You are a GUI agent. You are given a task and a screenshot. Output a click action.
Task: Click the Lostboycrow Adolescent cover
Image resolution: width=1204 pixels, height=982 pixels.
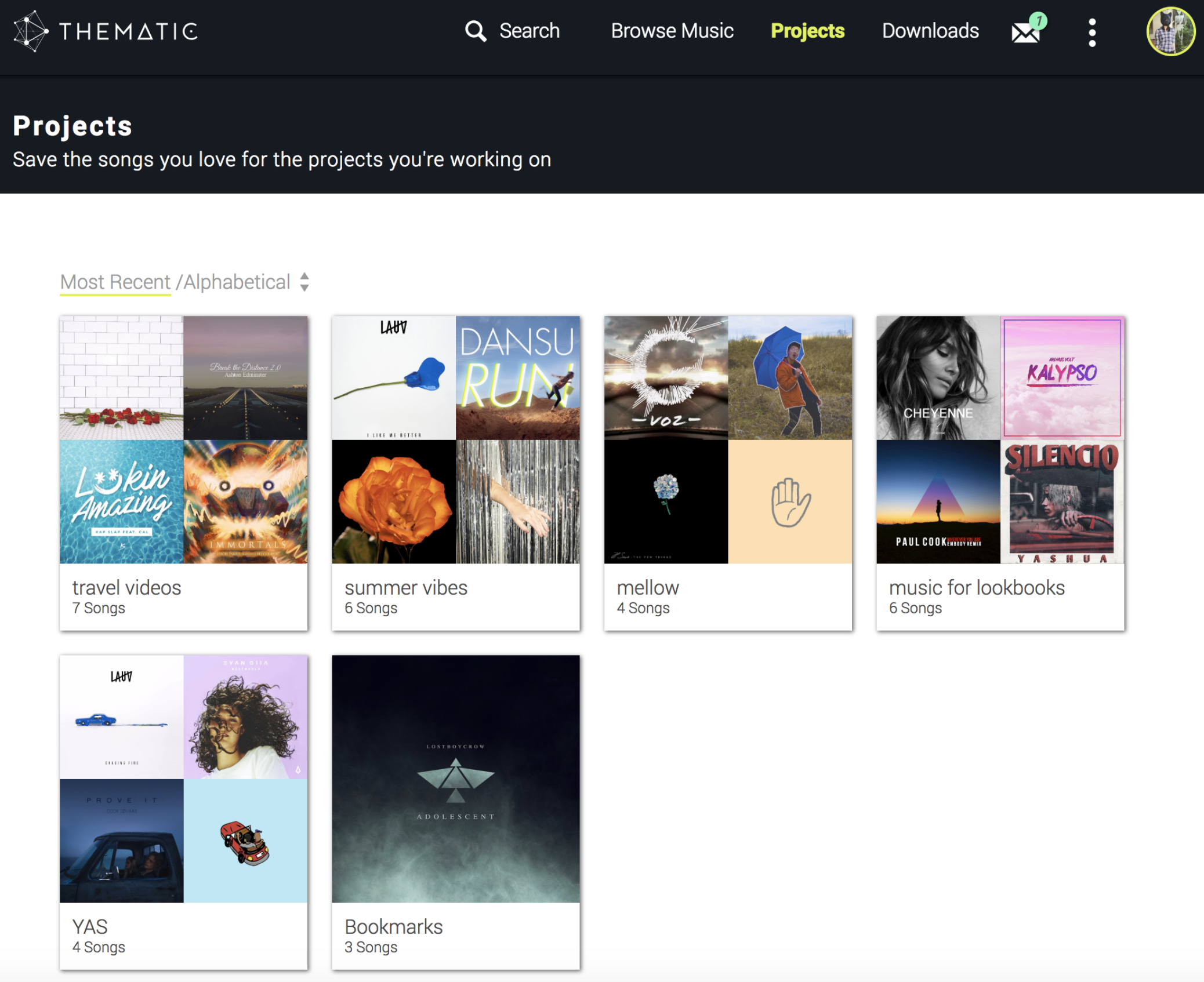456,779
